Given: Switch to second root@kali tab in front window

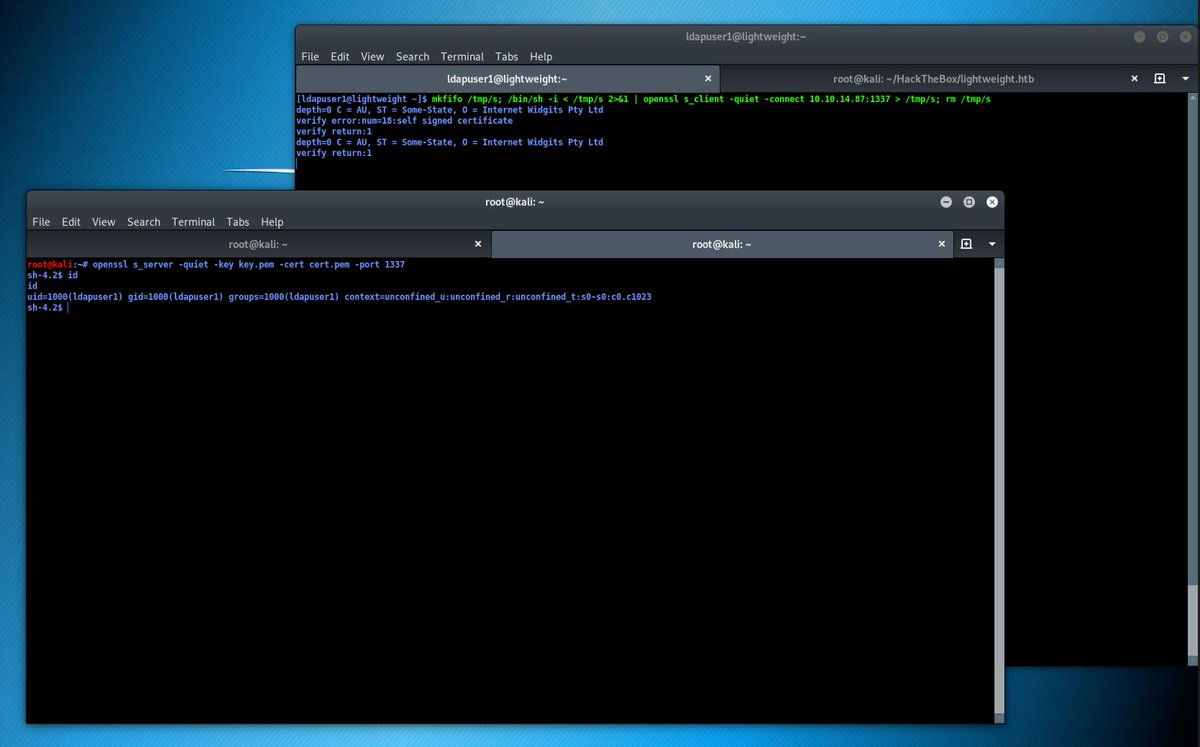Looking at the screenshot, I should coord(721,244).
